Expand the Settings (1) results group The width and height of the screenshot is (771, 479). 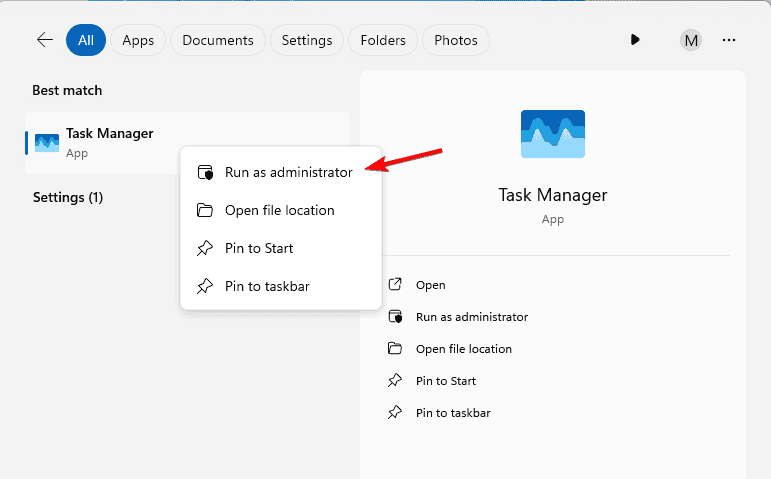(x=68, y=197)
